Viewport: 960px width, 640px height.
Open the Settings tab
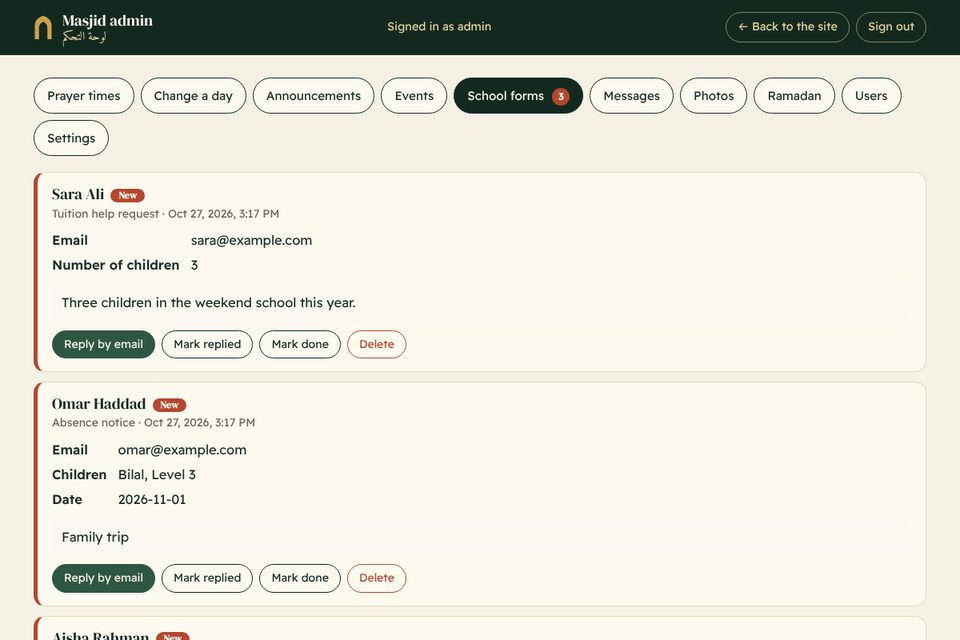coord(71,138)
